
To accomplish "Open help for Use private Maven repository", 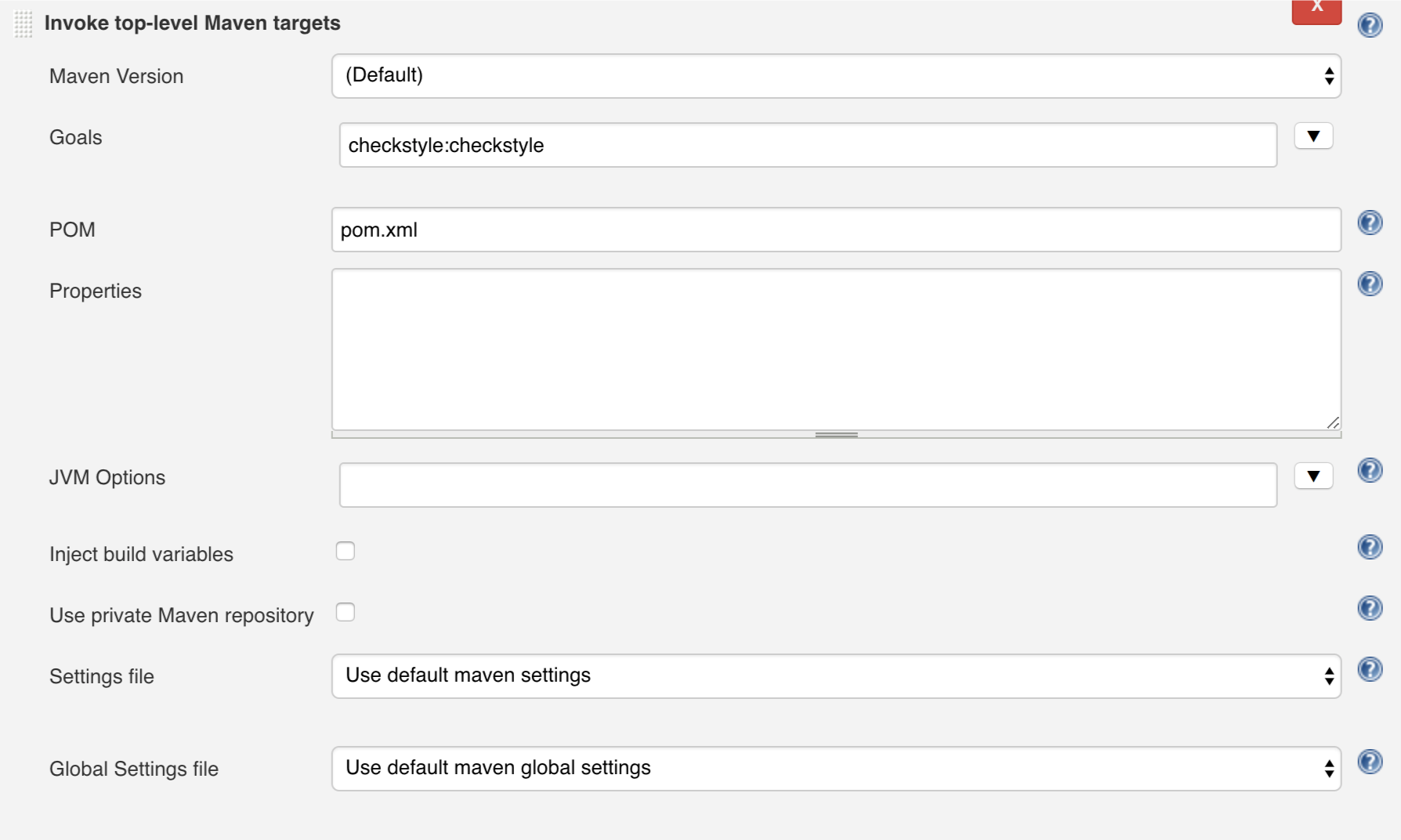I will [x=1370, y=607].
